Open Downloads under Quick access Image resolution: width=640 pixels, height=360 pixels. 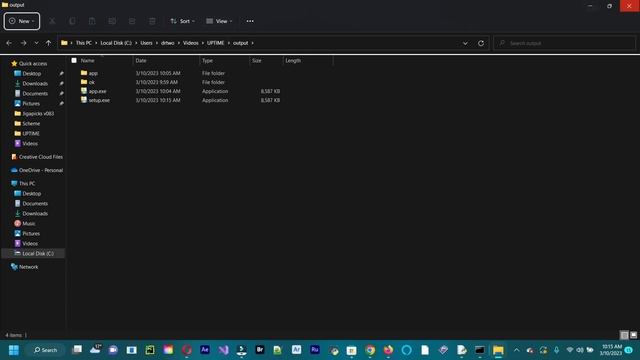[x=35, y=84]
